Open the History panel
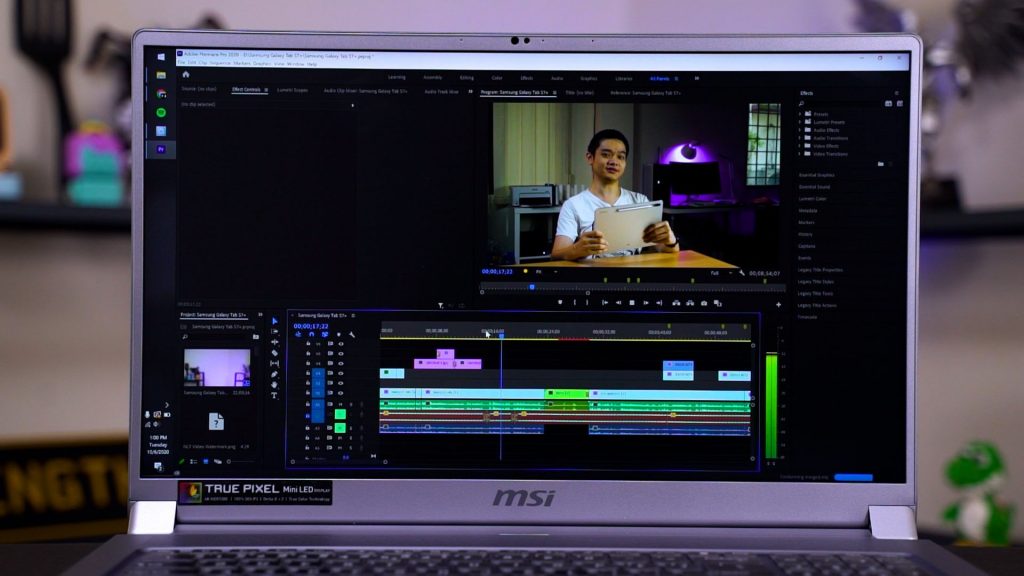The height and width of the screenshot is (576, 1024). click(x=806, y=234)
